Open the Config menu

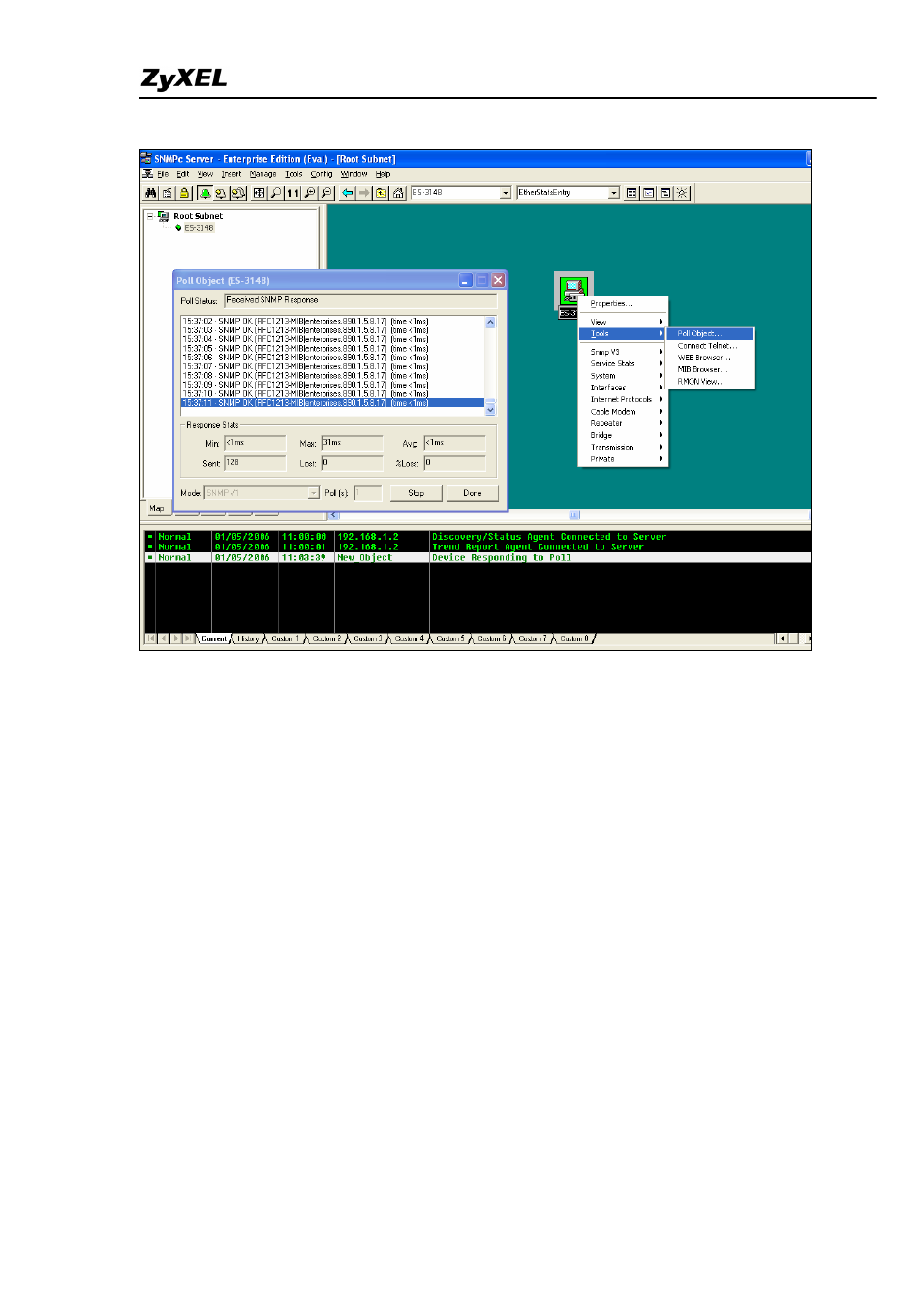[322, 174]
